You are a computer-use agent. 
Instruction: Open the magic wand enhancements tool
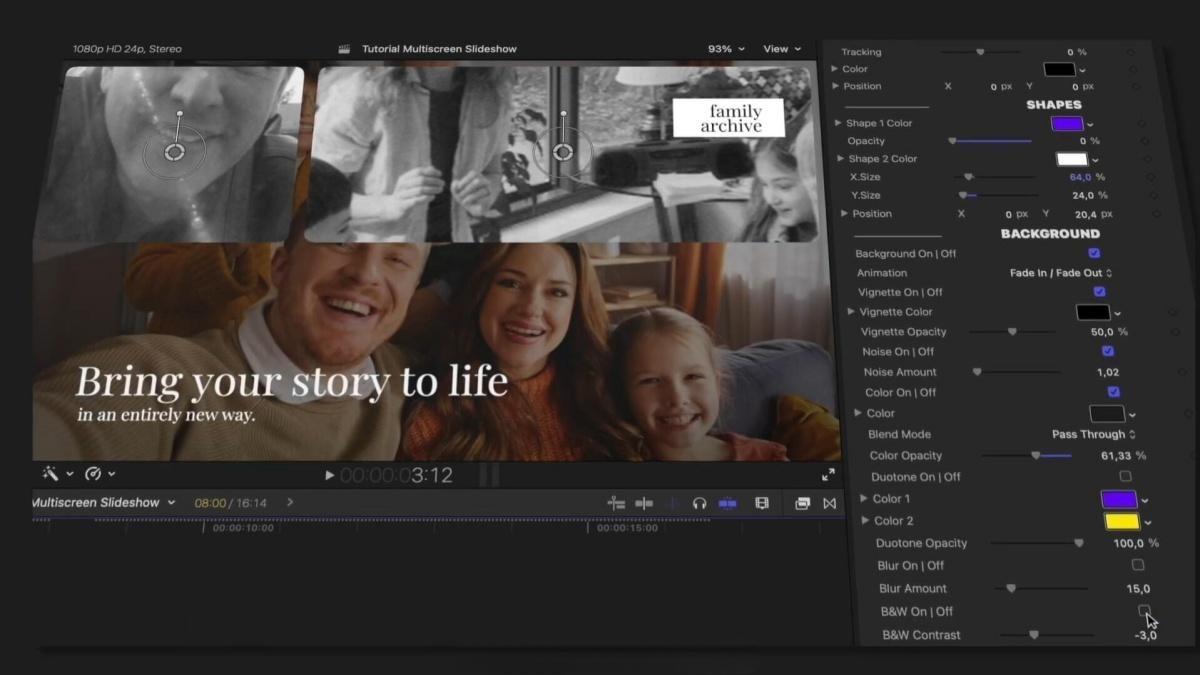pyautogui.click(x=50, y=474)
